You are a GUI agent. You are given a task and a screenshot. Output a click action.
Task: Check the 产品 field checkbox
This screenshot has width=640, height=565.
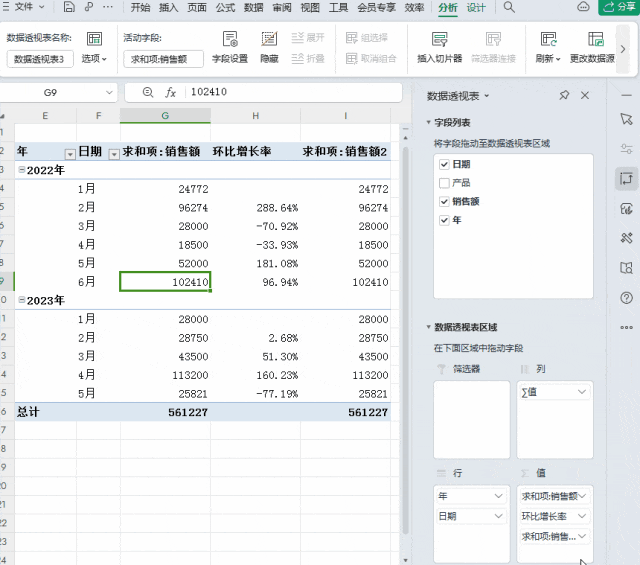444,183
